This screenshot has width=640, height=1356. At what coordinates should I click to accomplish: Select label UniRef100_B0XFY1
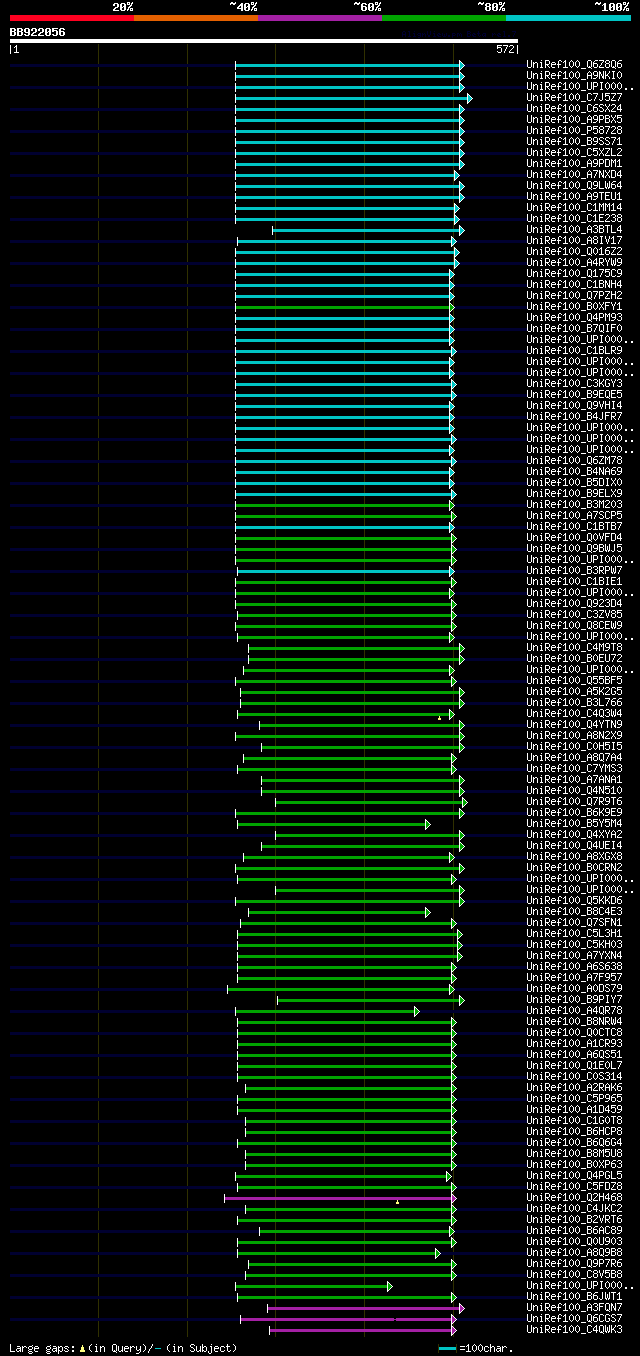point(574,307)
